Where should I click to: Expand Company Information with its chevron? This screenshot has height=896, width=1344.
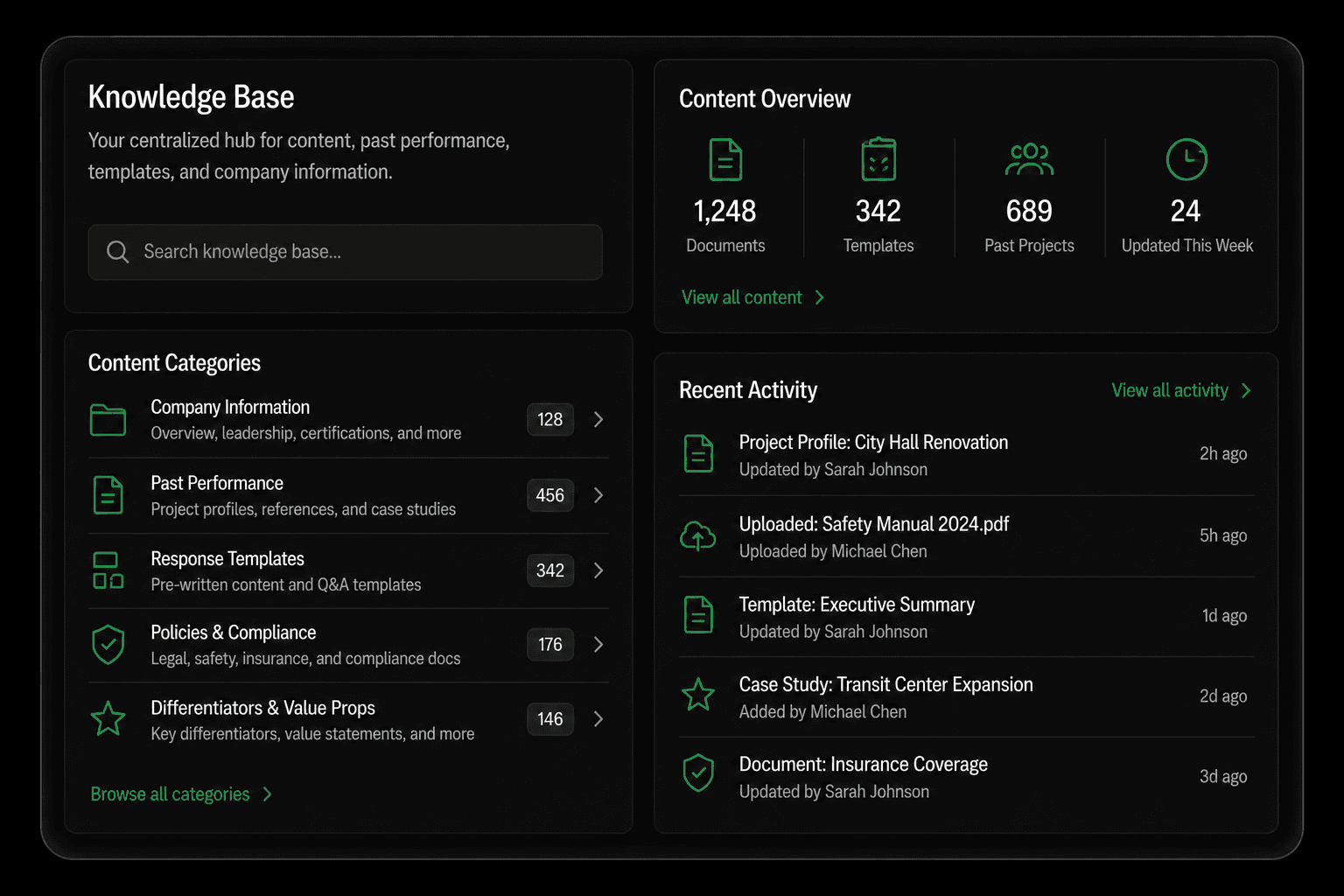(x=598, y=420)
